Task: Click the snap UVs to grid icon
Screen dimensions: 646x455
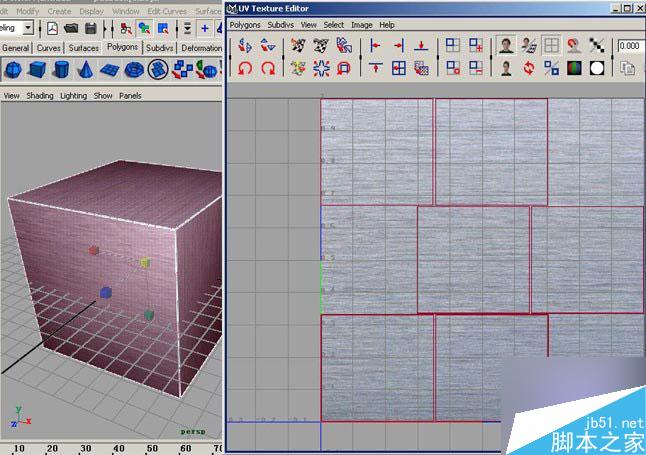Action: 398,68
